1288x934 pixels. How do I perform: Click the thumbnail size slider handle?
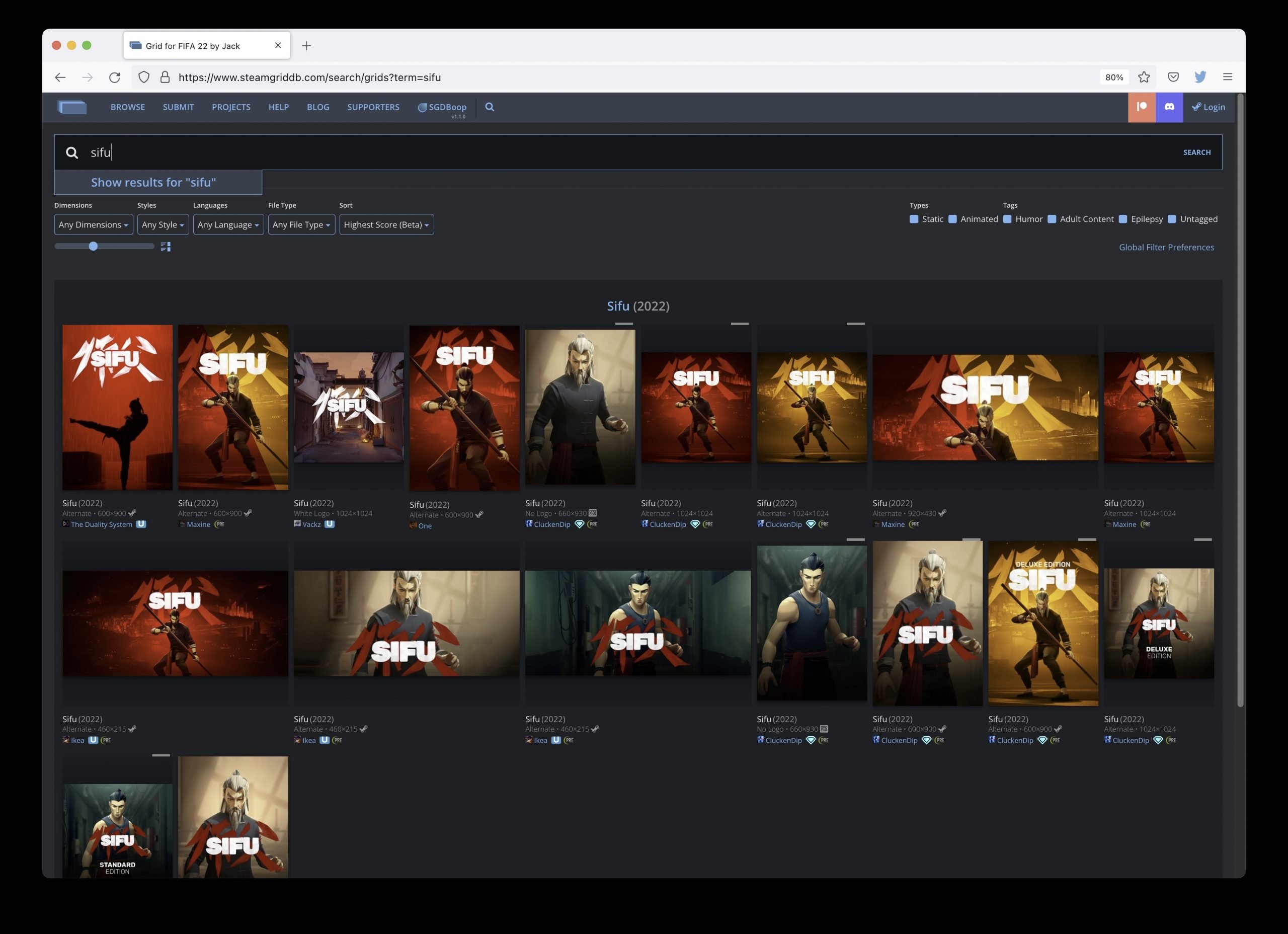tap(93, 246)
